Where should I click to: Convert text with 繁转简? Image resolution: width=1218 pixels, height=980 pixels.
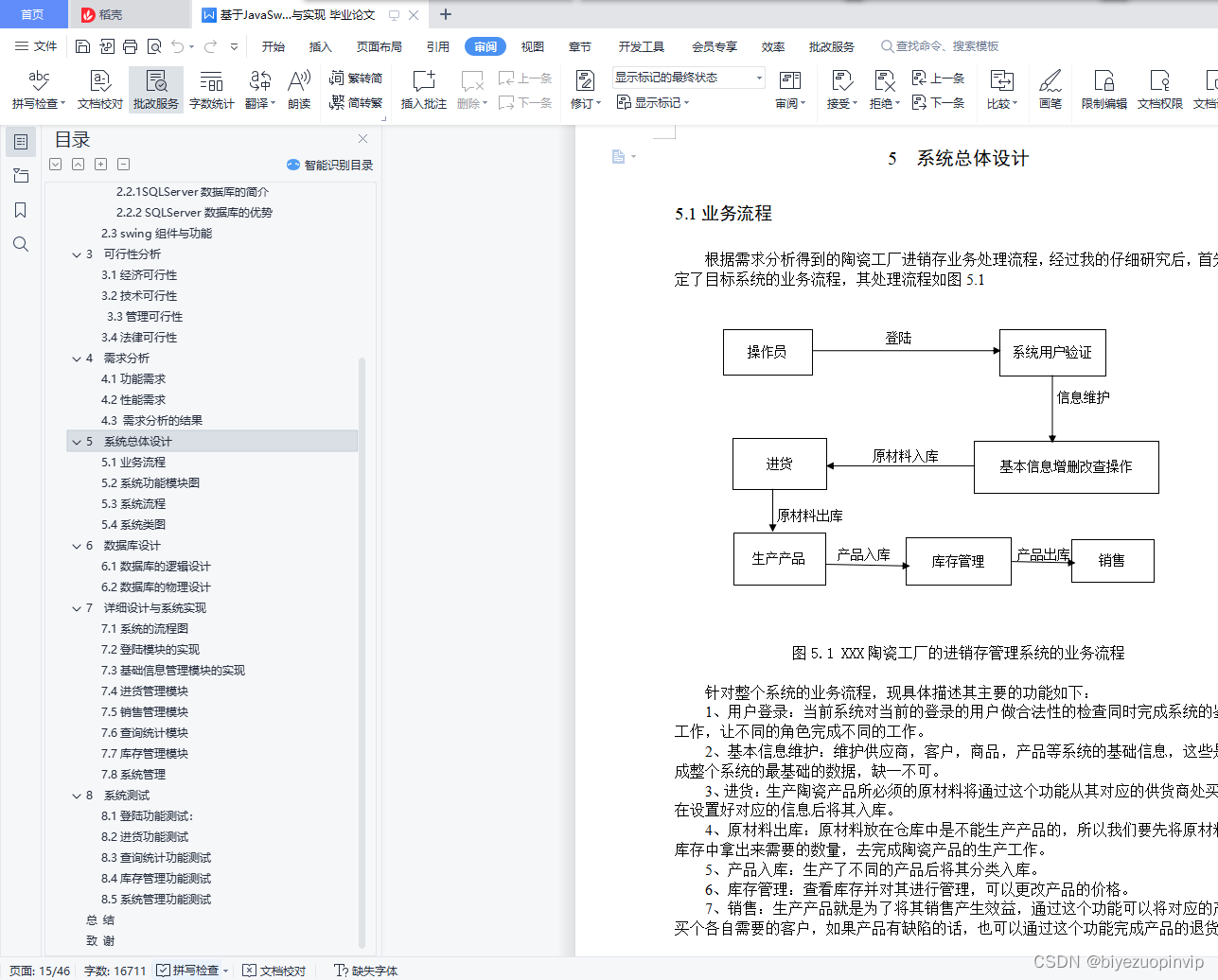point(356,79)
